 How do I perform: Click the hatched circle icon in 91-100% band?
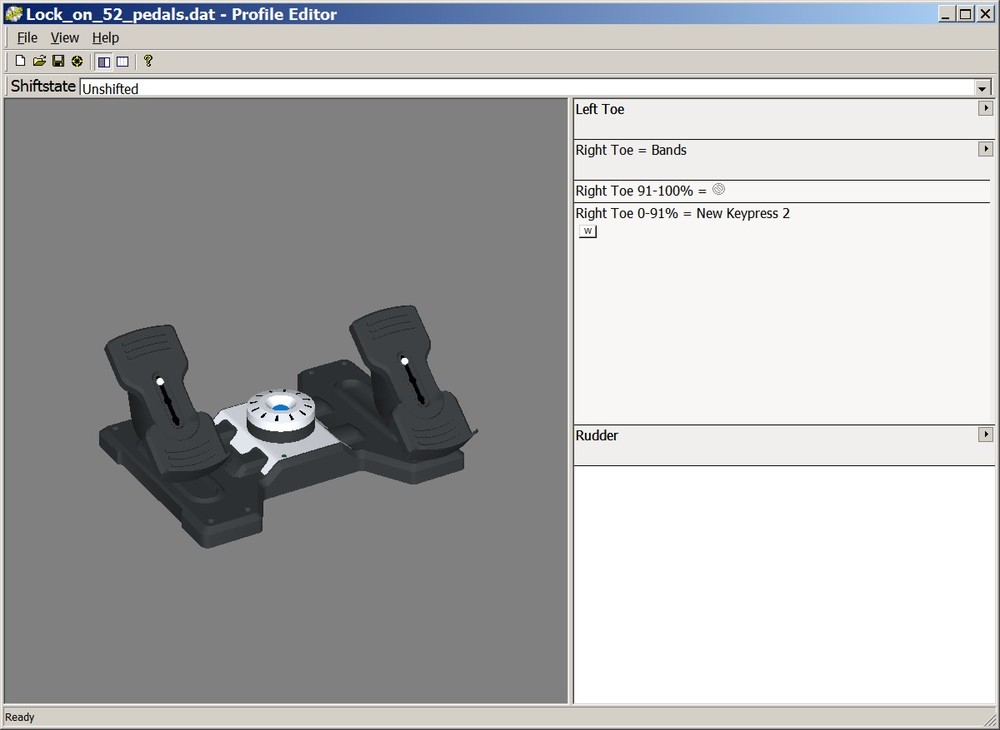pyautogui.click(x=719, y=189)
